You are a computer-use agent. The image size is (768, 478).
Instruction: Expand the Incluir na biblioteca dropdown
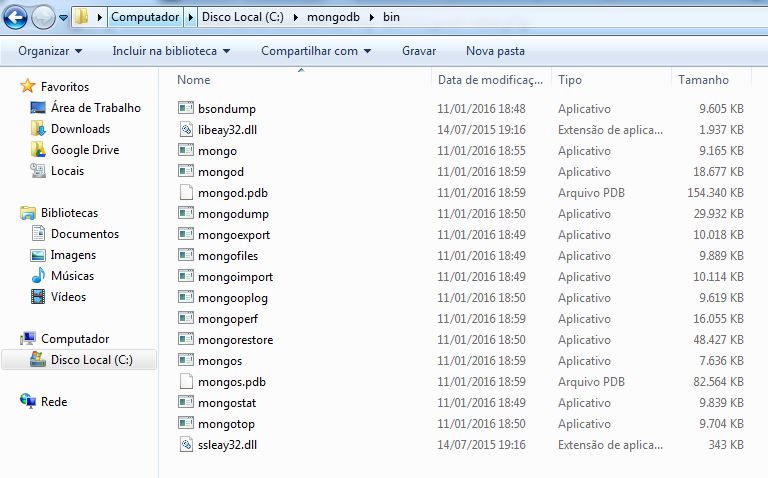click(171, 51)
